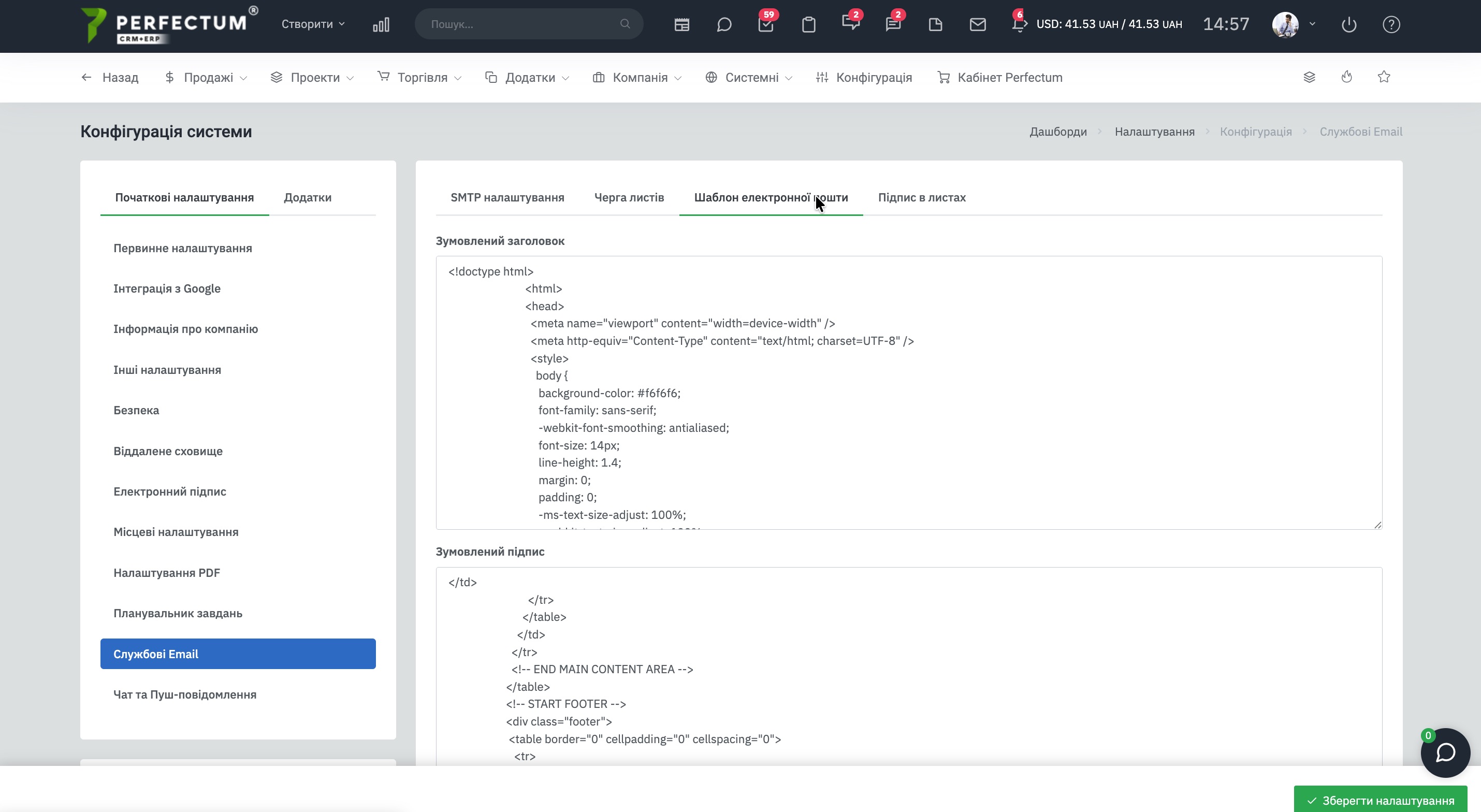Click the flame icon in menu bar

(1346, 77)
